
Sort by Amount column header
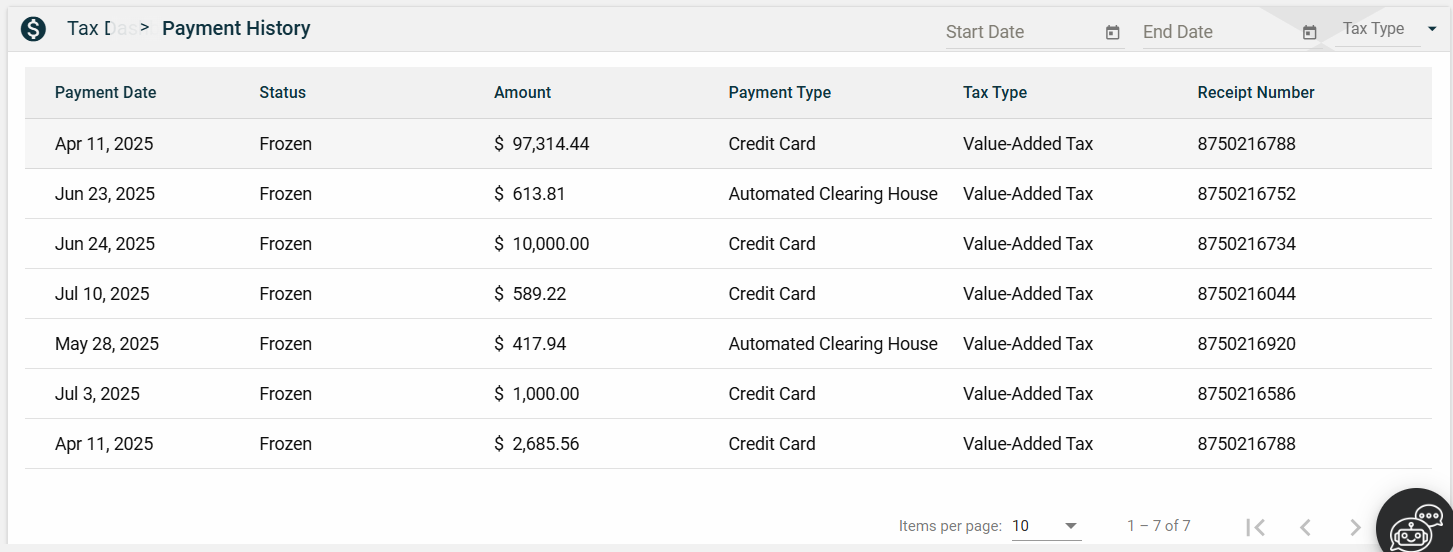(x=522, y=92)
